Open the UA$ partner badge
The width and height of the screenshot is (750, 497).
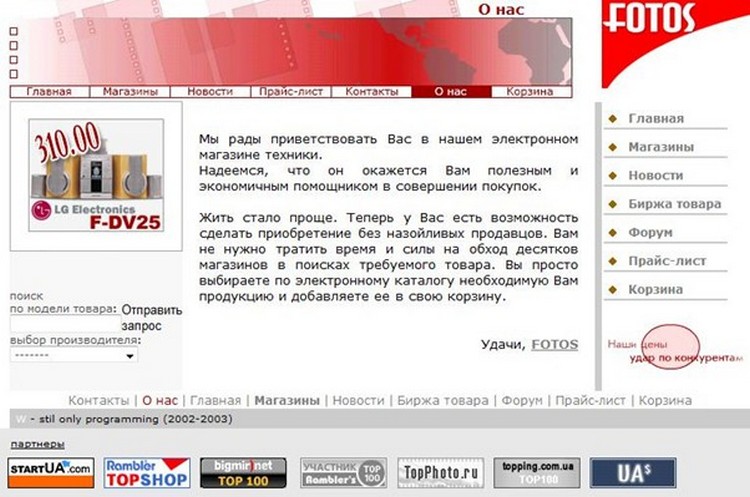pyautogui.click(x=632, y=471)
